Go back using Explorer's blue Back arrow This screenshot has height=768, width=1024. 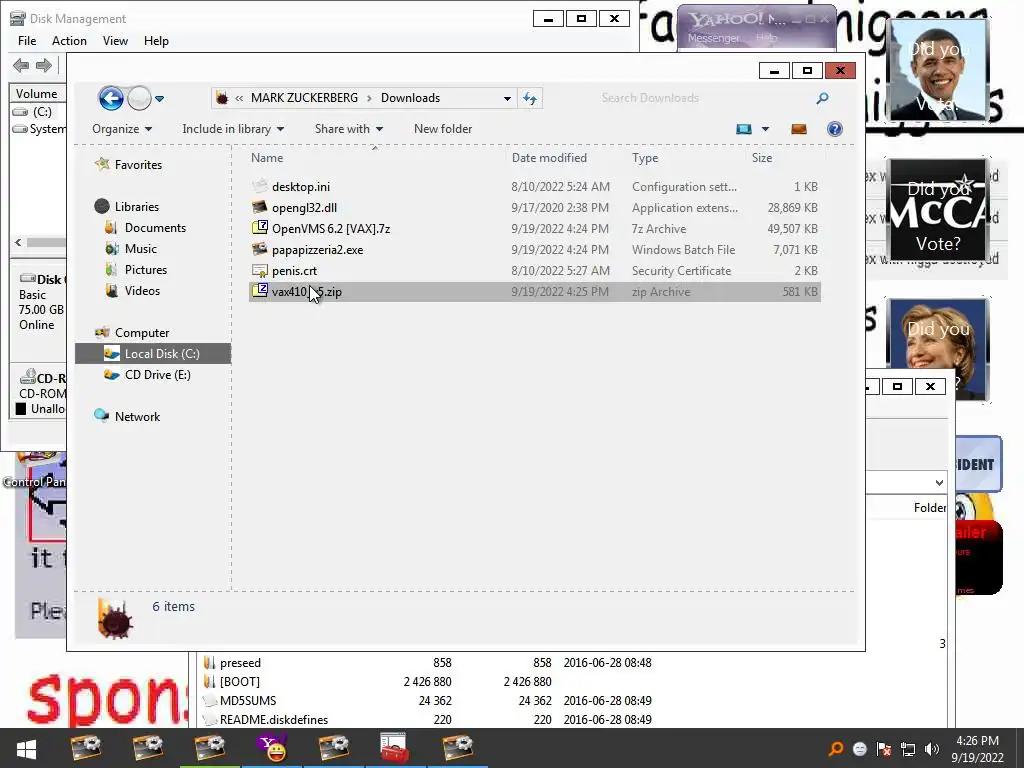(111, 99)
